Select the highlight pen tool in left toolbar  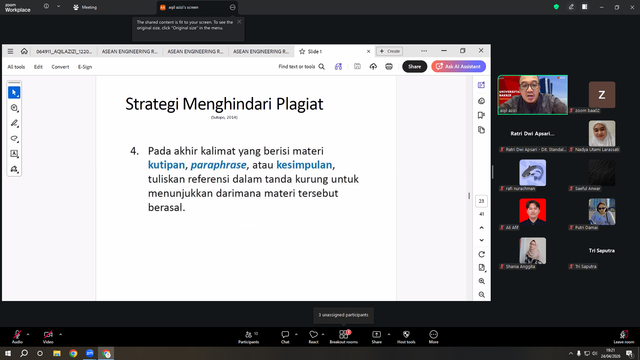click(14, 123)
